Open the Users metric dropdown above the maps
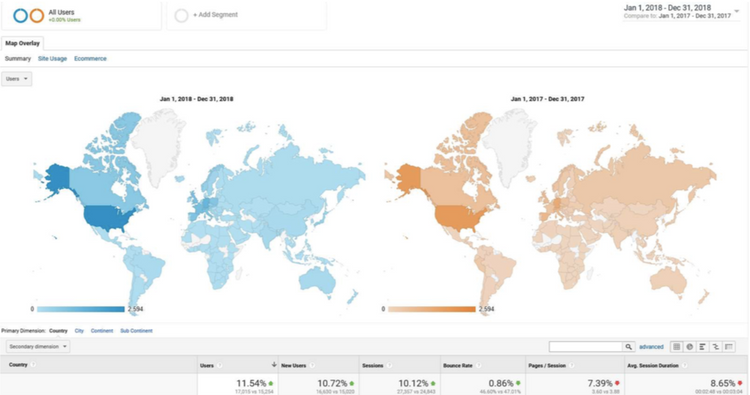Screen dimensions: 750x395 click(17, 79)
